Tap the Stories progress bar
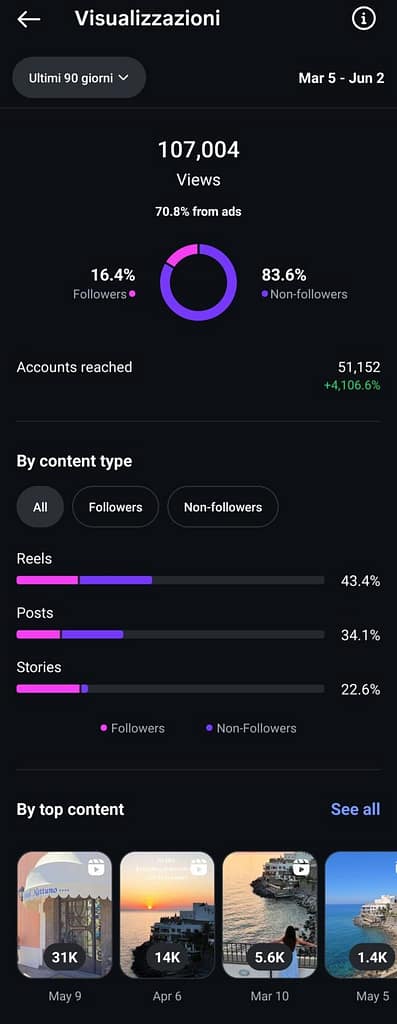The height and width of the screenshot is (1024, 397). (x=170, y=688)
